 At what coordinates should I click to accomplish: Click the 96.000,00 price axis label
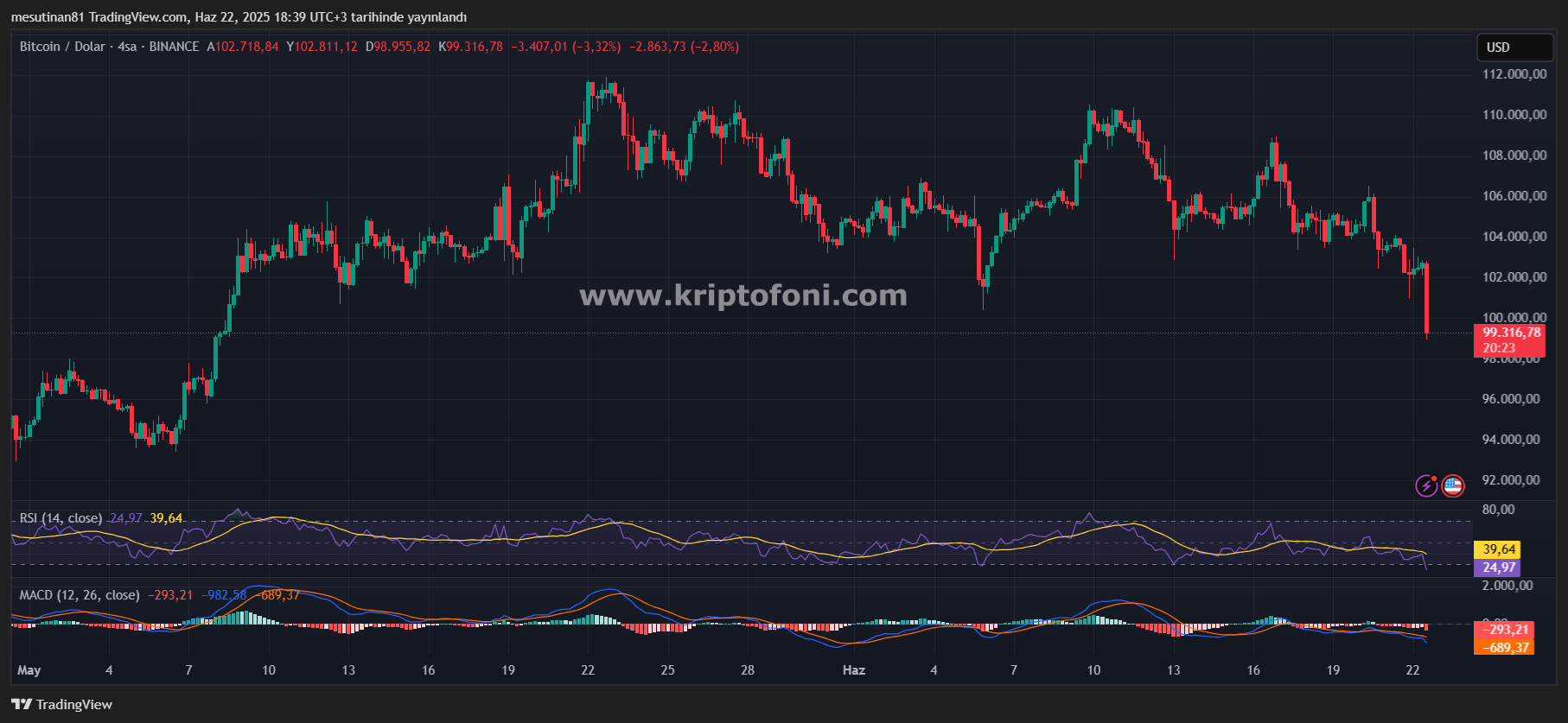[x=1511, y=399]
